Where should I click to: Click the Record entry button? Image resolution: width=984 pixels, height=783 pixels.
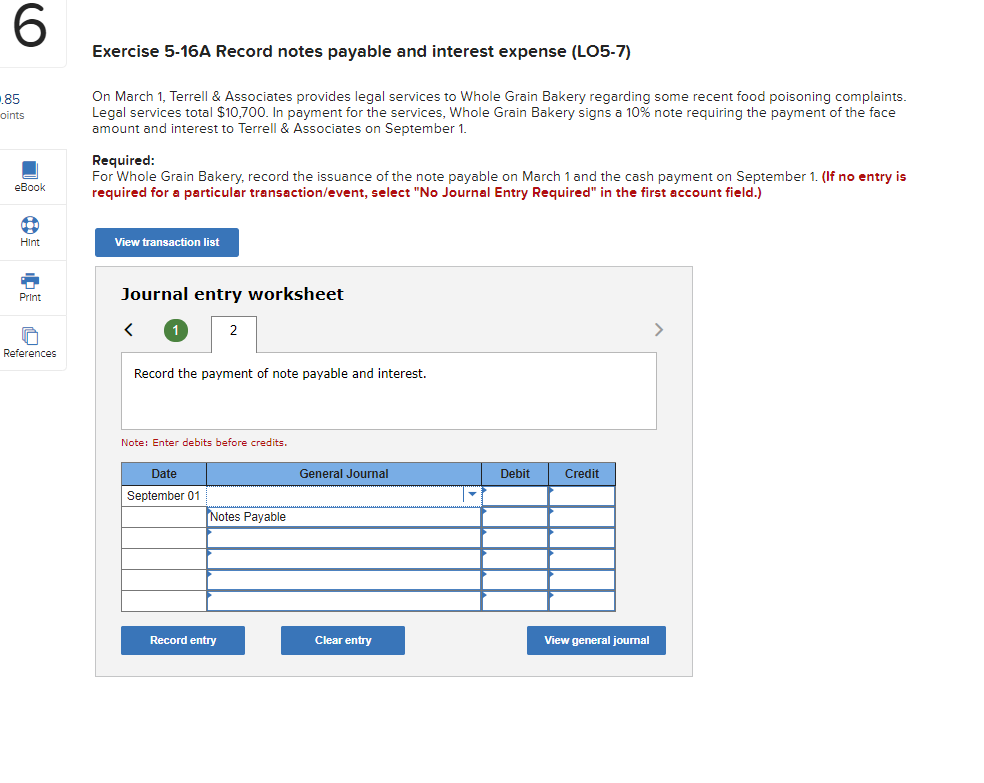click(x=182, y=640)
